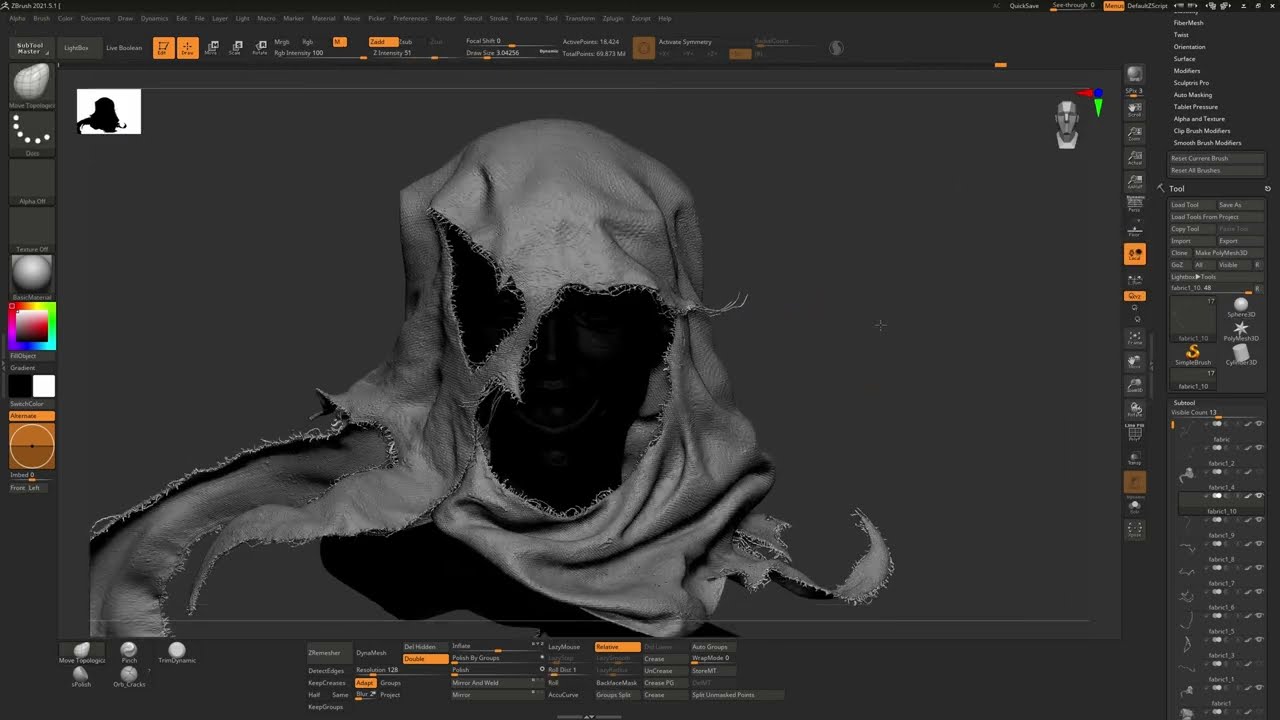
Task: Click Reset Current Brush
Action: coord(1217,158)
